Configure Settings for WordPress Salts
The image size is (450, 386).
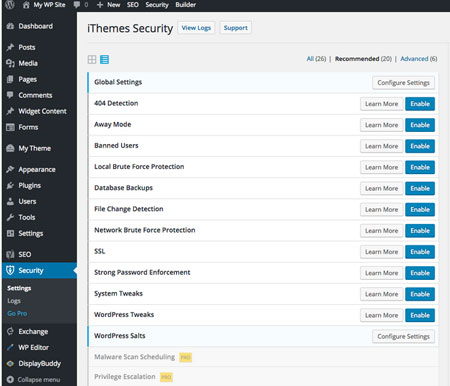coord(403,336)
